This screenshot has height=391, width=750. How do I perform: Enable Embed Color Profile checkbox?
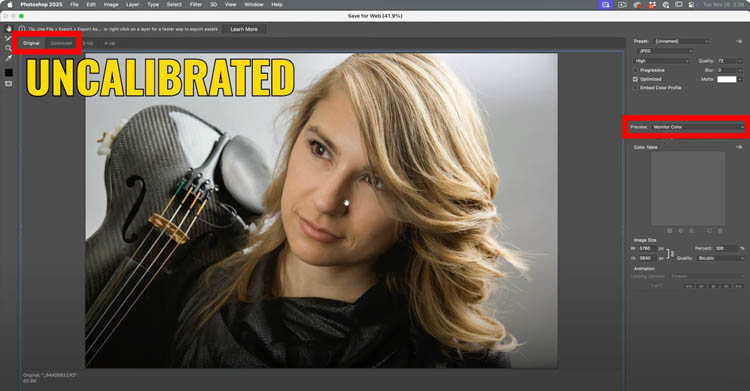(636, 88)
